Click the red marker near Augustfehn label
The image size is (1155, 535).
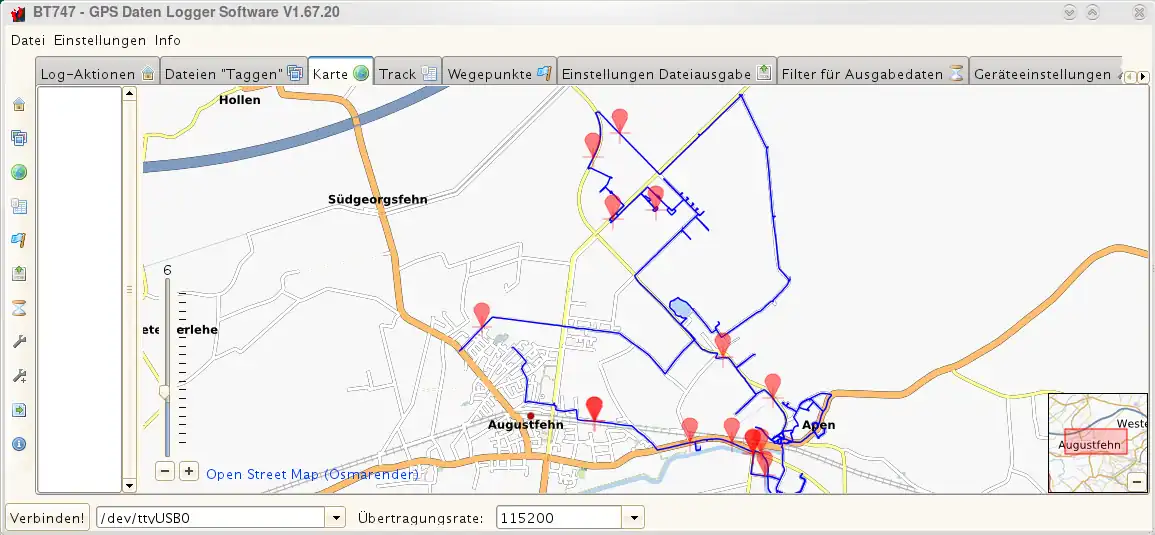click(x=594, y=409)
